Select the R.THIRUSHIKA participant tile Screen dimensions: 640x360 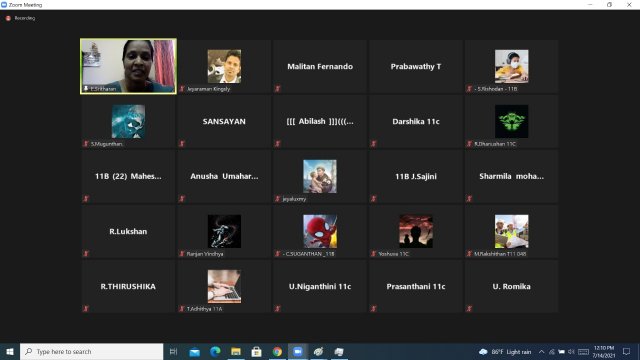coord(128,286)
